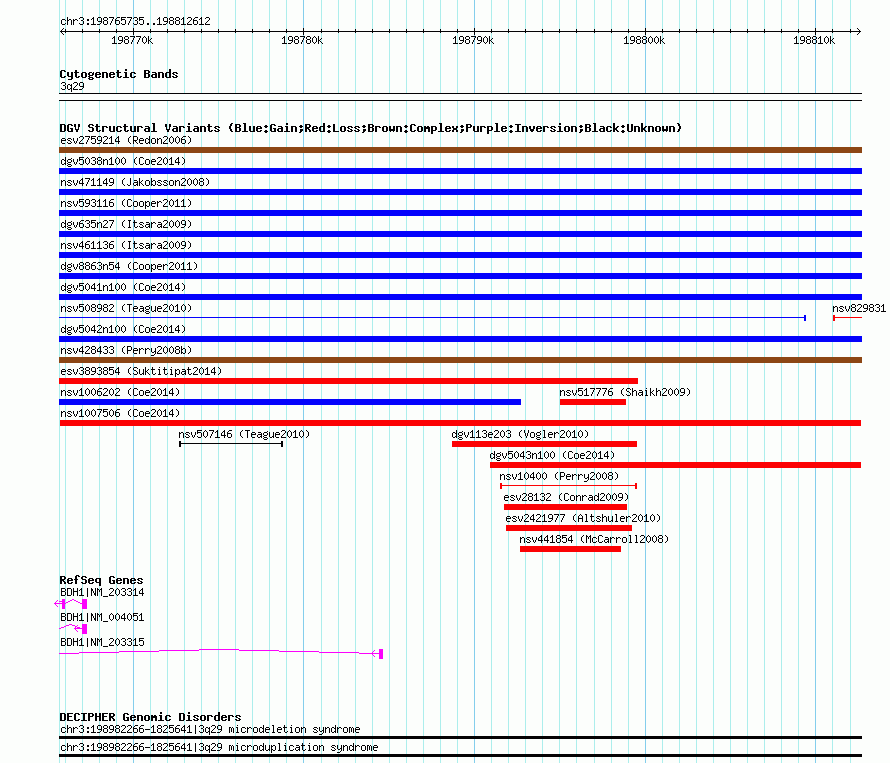
Task: Click the Cytogenetic Bands track heading
Action: [119, 74]
